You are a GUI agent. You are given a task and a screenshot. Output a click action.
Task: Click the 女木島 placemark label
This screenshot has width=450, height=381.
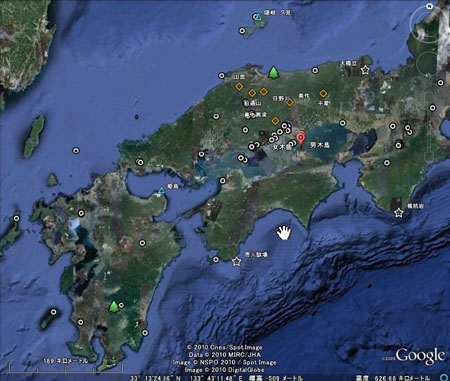[x=282, y=147]
